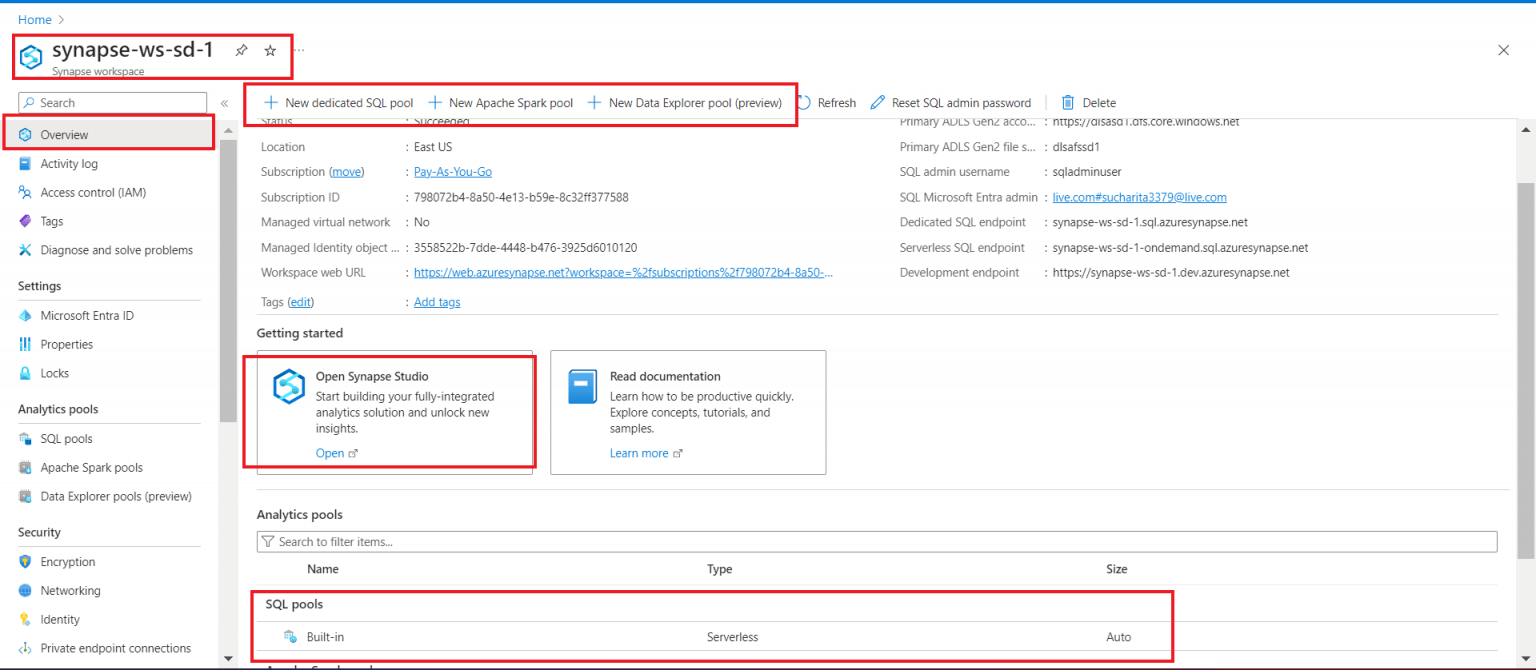Select the Subscription ID value text
Screen dimensions: 1536x670
point(521,197)
